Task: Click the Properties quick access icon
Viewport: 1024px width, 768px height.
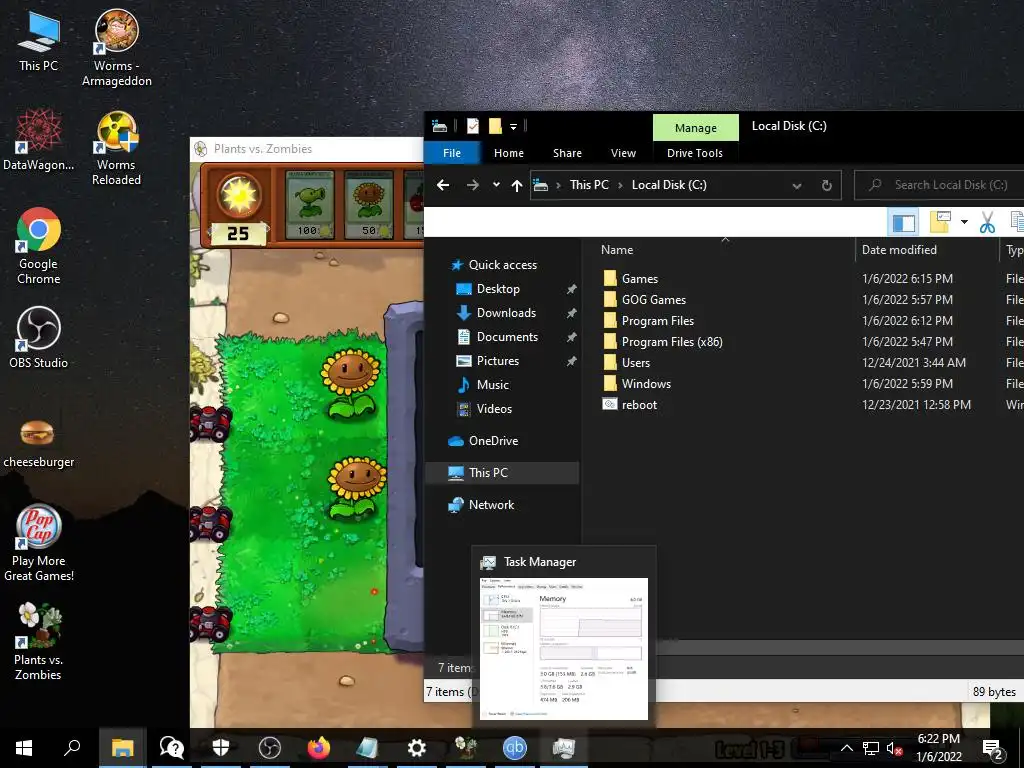Action: [473, 126]
